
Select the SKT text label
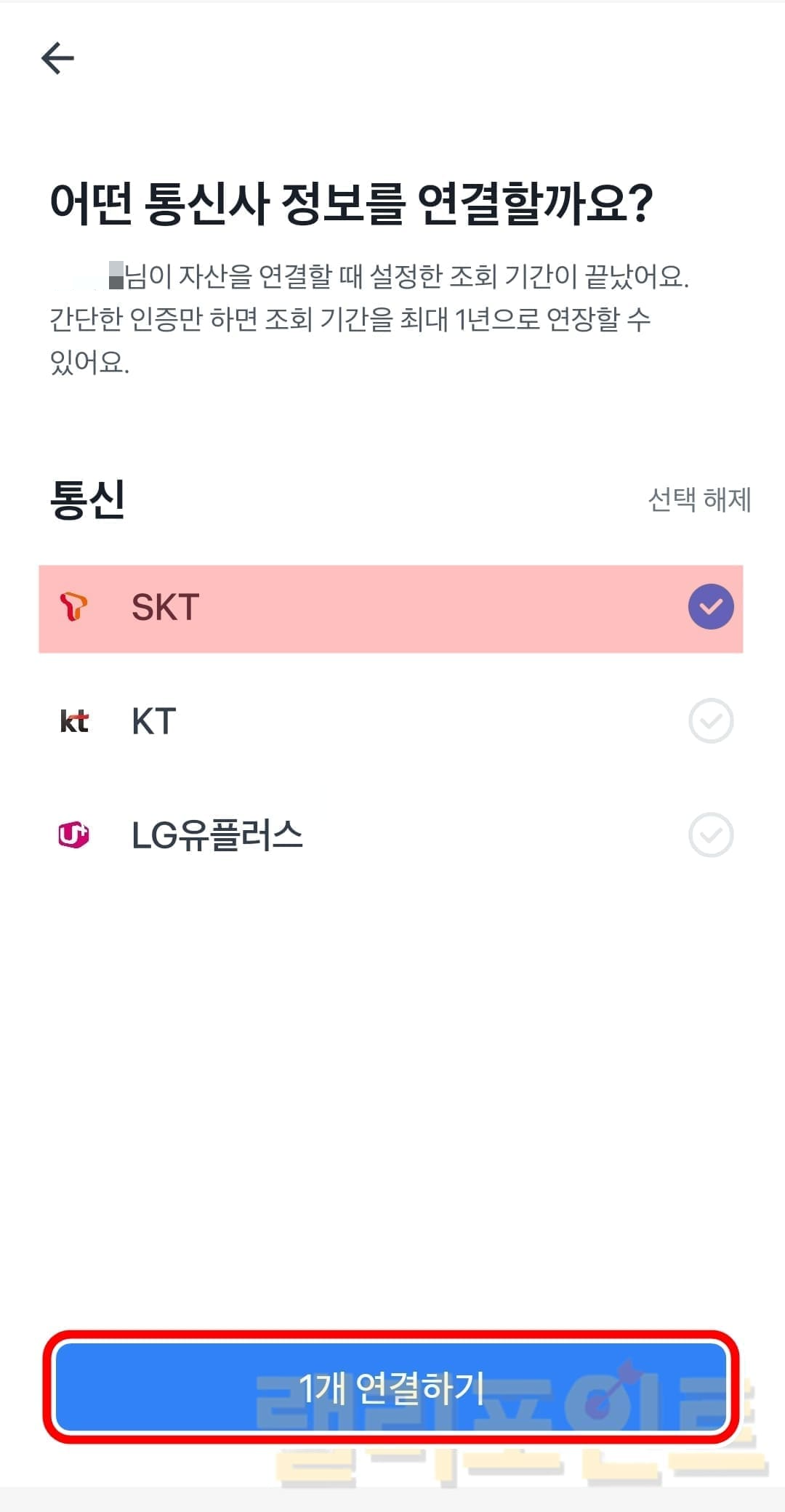(x=166, y=607)
